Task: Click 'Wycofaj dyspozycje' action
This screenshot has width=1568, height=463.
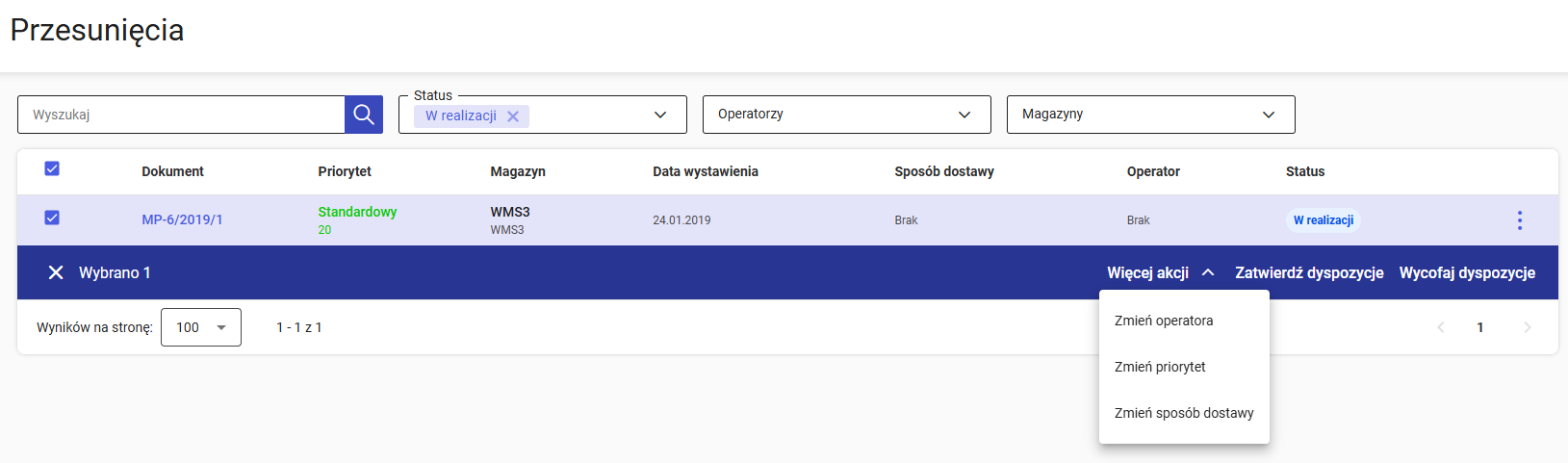Action: point(1467,273)
